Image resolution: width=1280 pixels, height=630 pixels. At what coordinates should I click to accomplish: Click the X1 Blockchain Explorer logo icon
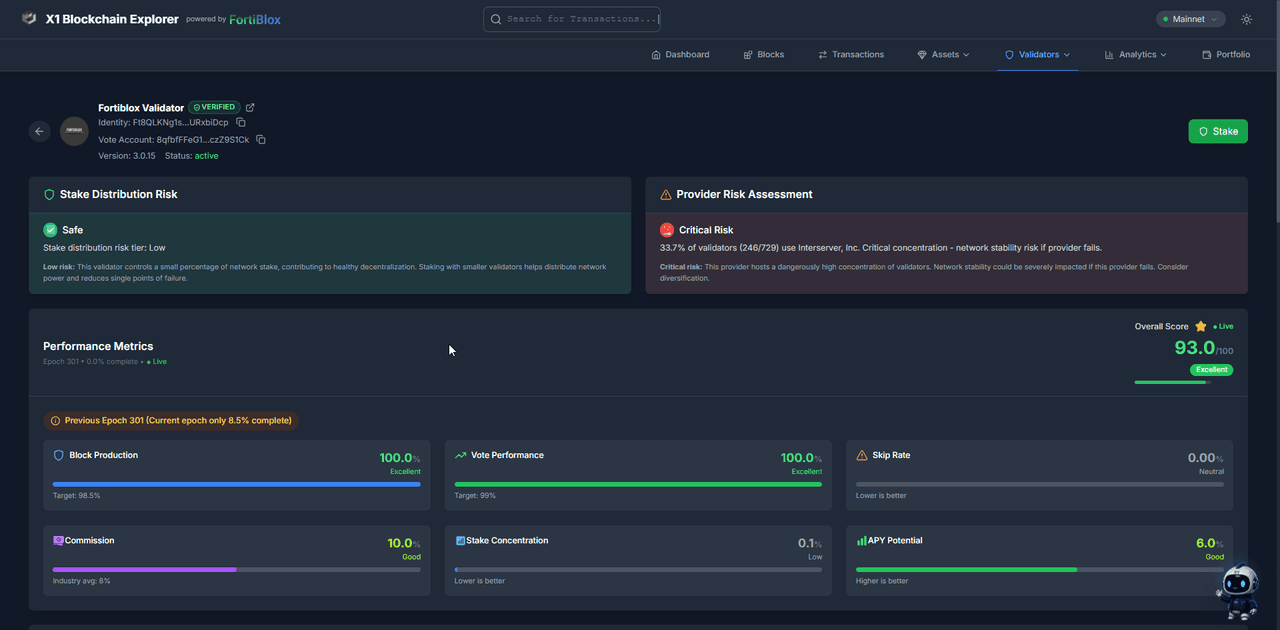tap(29, 19)
